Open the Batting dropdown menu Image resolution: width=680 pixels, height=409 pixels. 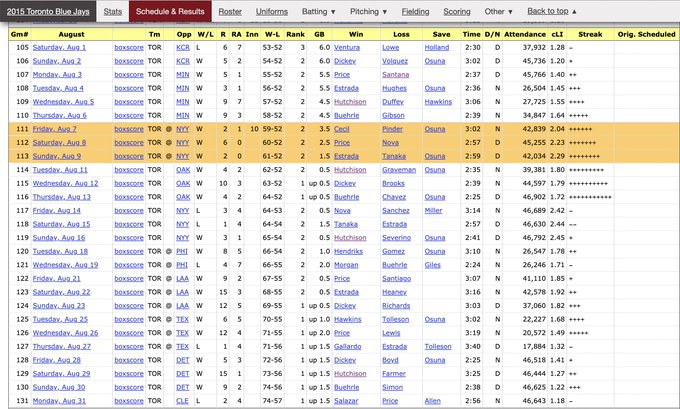[x=318, y=12]
